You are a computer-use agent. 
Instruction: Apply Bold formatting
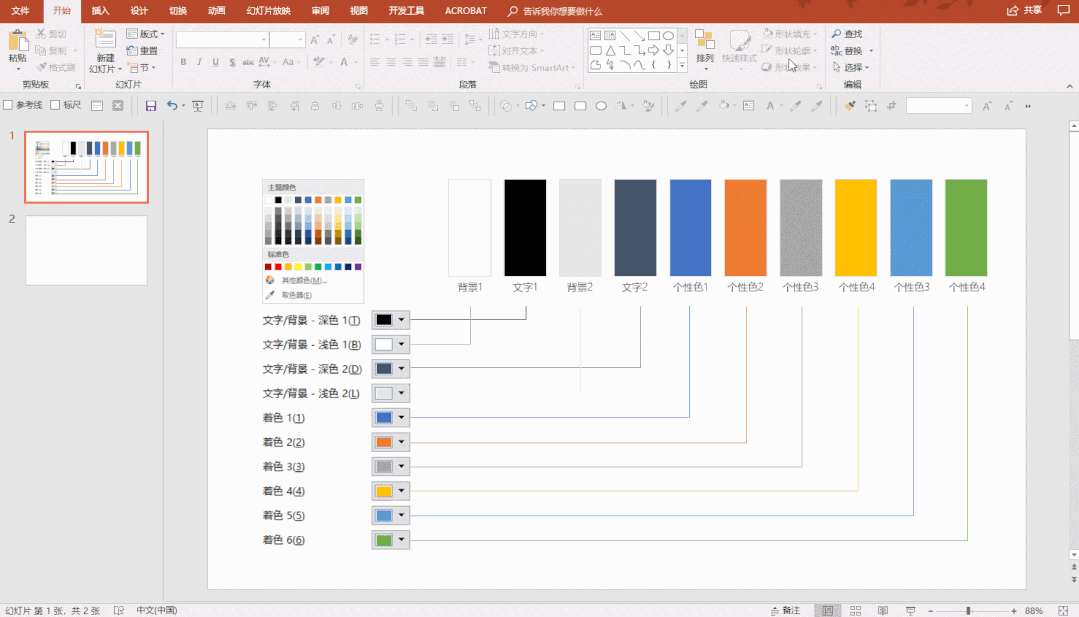coord(183,62)
